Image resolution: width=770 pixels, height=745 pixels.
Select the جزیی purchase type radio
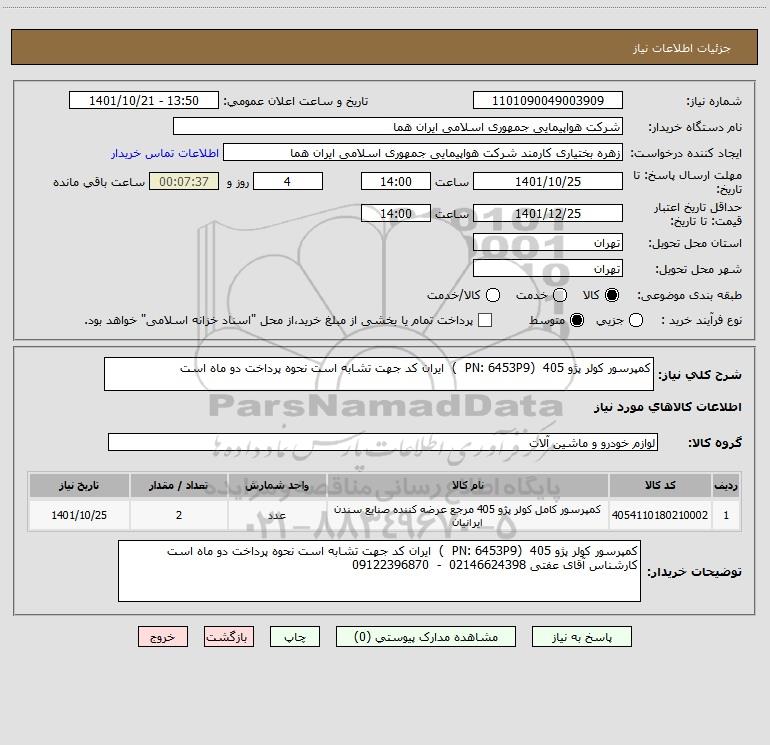pos(636,321)
